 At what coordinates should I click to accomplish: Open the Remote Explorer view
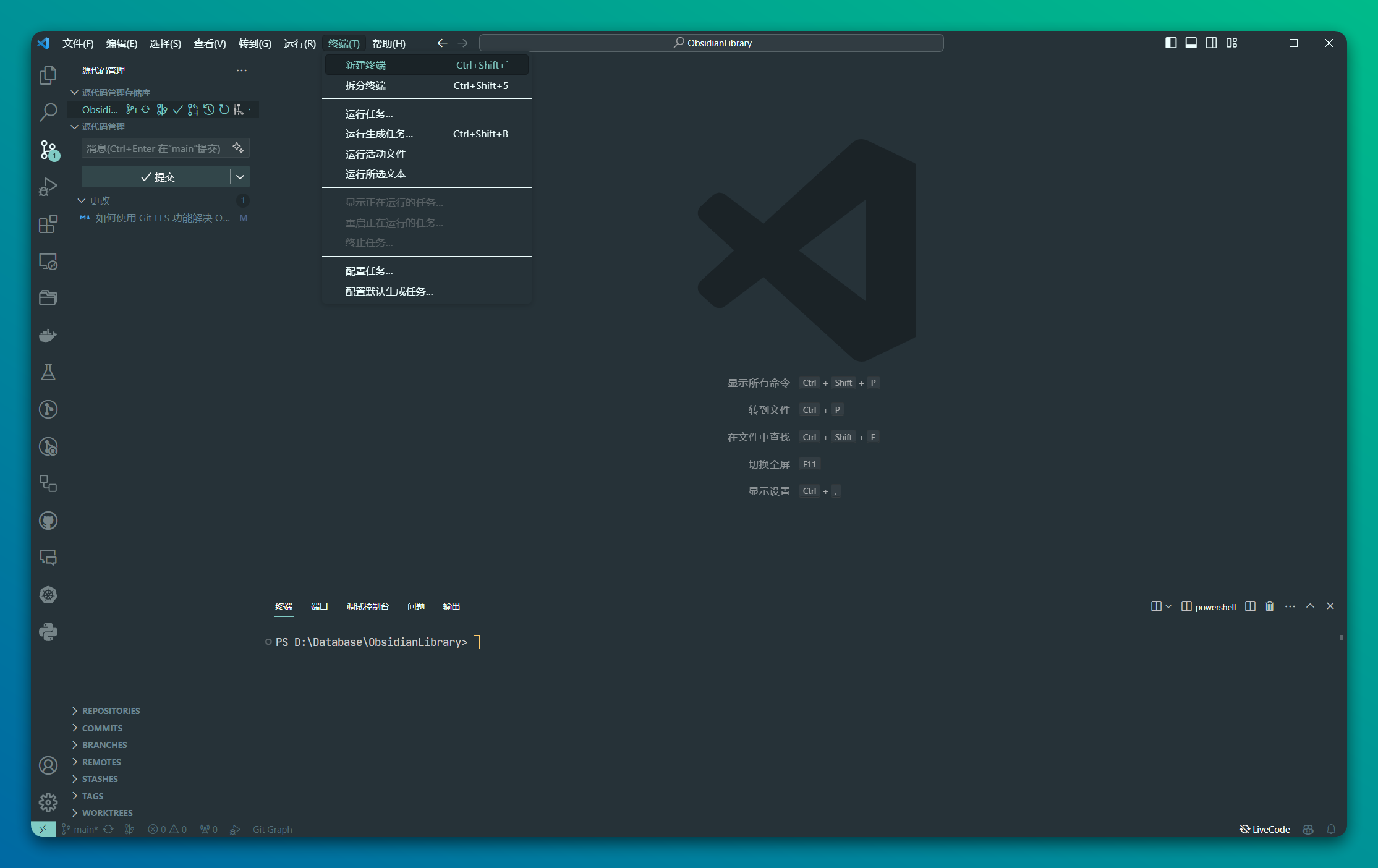pyautogui.click(x=48, y=261)
